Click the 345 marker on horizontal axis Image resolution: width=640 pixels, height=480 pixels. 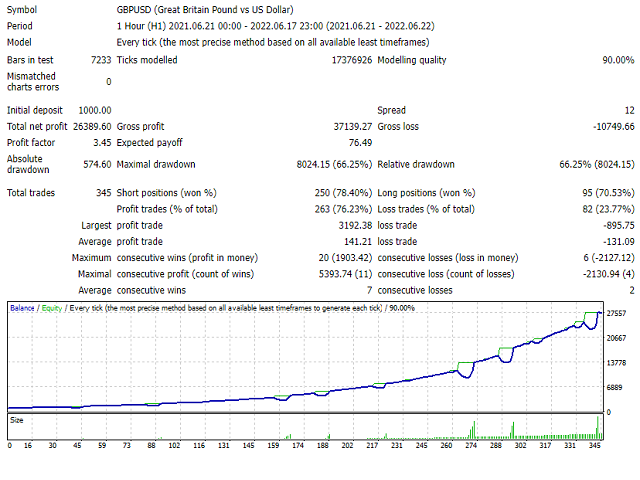[595, 446]
